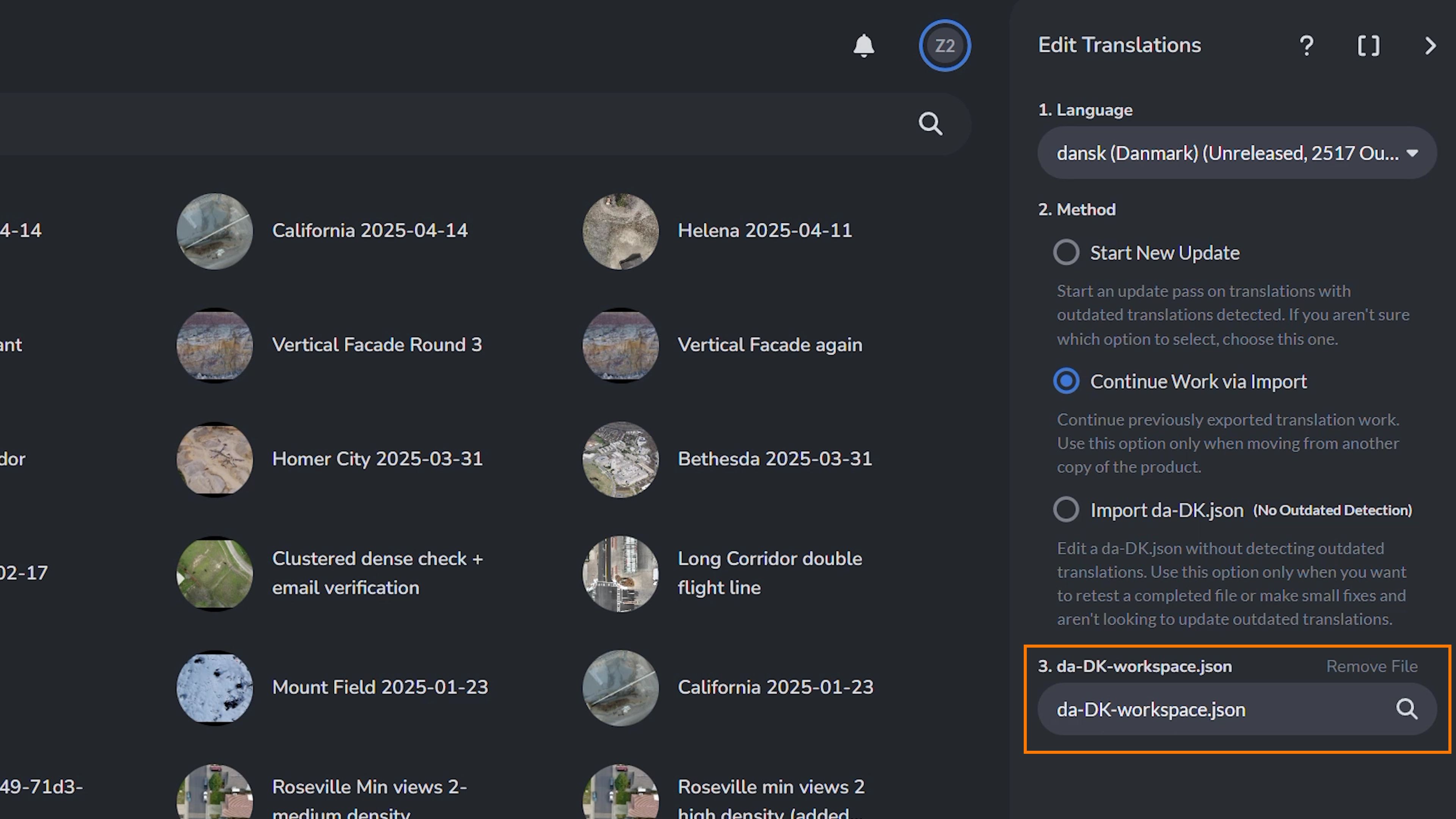1456x819 pixels.
Task: Open Bethesda 2025-03-31 project
Action: (774, 459)
